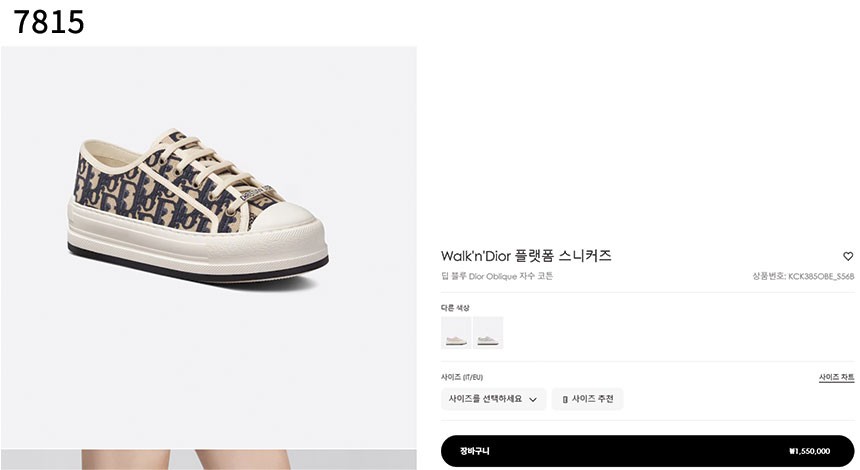860x470 pixels.
Task: Click the 다른 색상 label
Action: coord(455,308)
